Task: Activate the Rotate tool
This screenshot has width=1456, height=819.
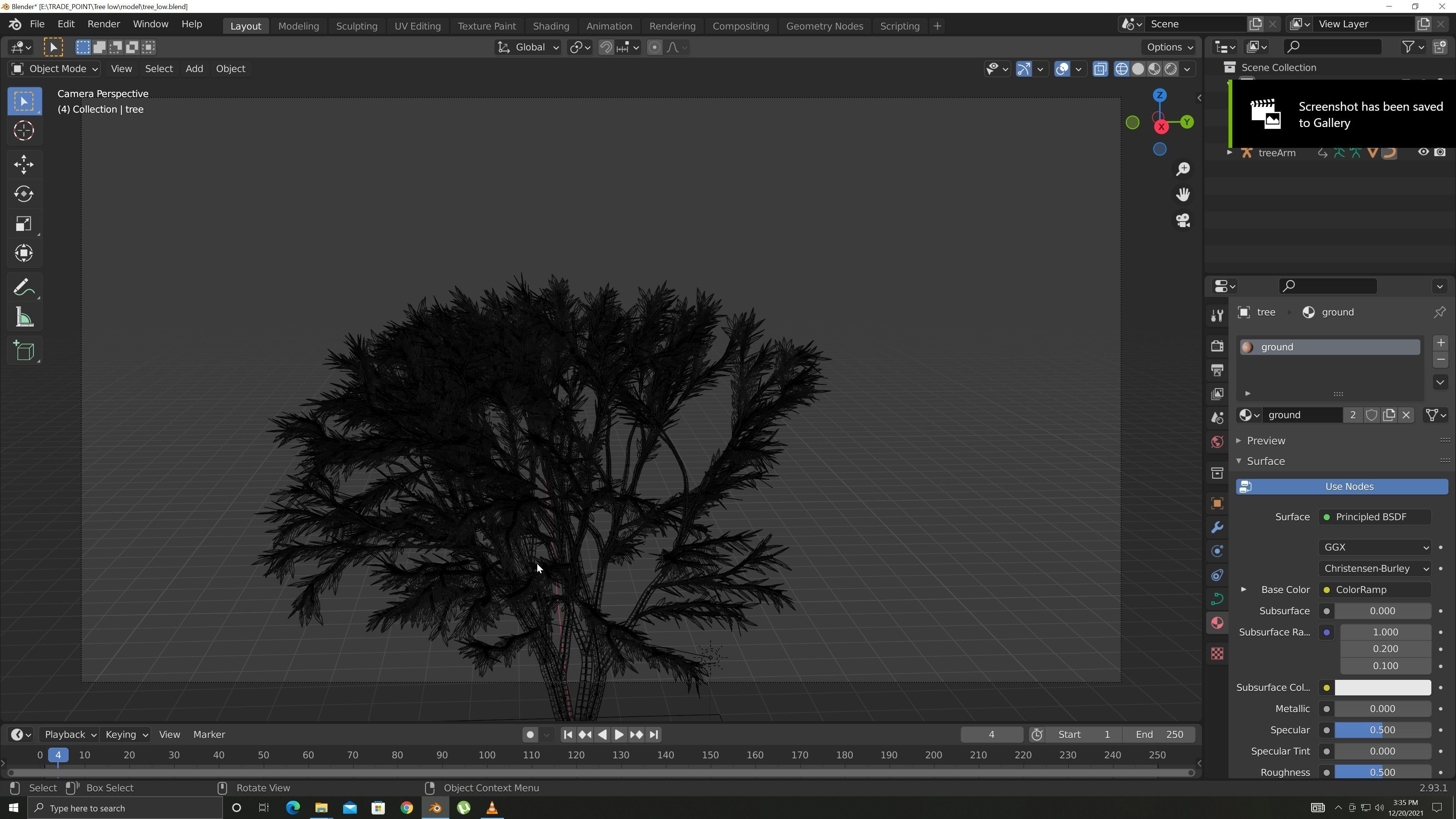Action: pyautogui.click(x=24, y=194)
